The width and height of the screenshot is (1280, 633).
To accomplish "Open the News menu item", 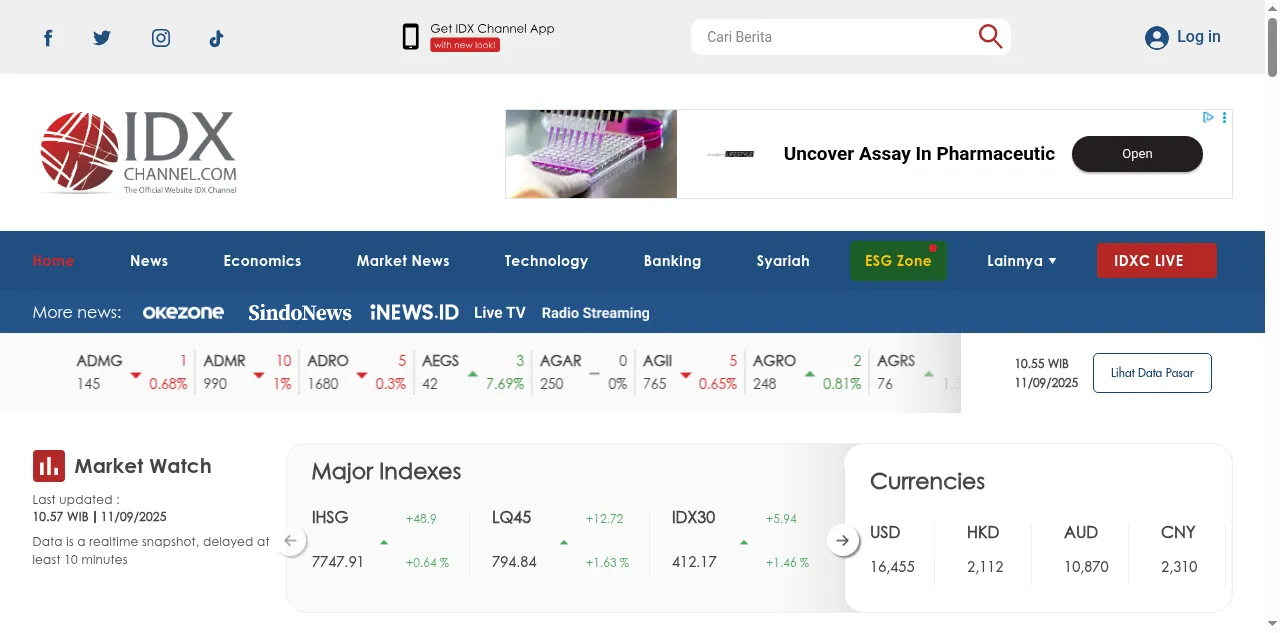I will point(149,261).
